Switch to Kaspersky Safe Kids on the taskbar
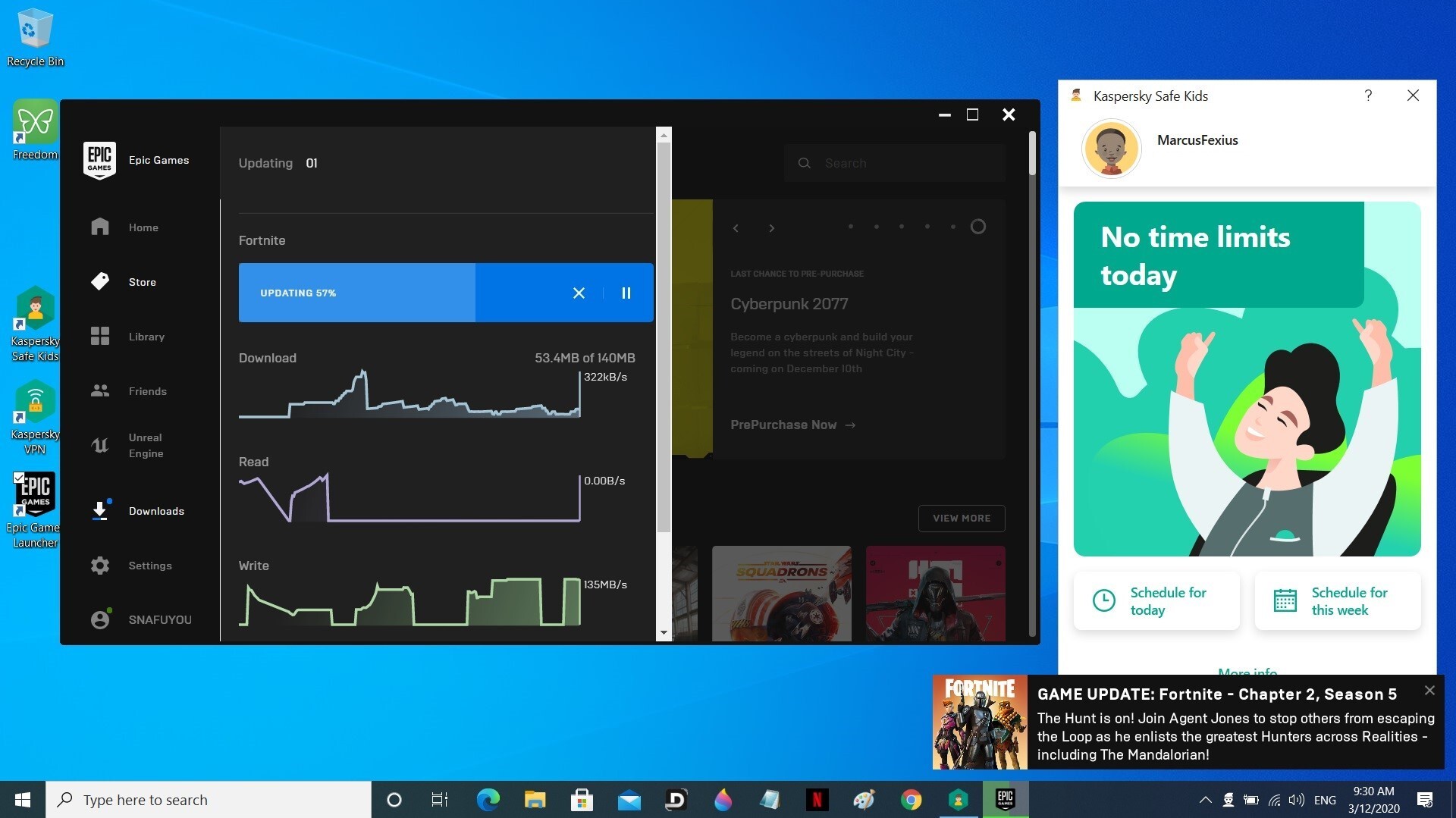 click(x=958, y=800)
